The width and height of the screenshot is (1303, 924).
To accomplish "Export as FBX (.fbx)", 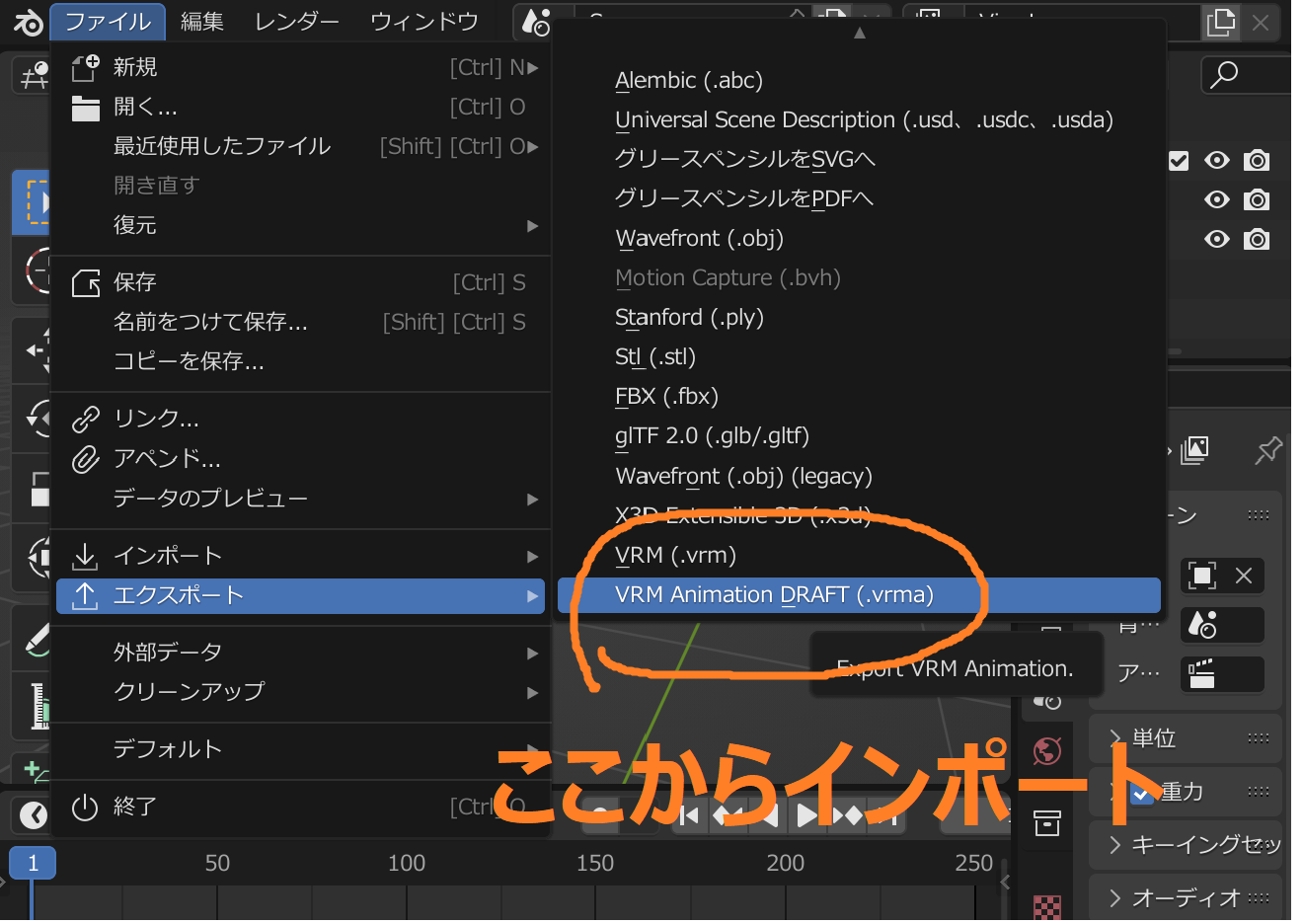I will point(859,397).
